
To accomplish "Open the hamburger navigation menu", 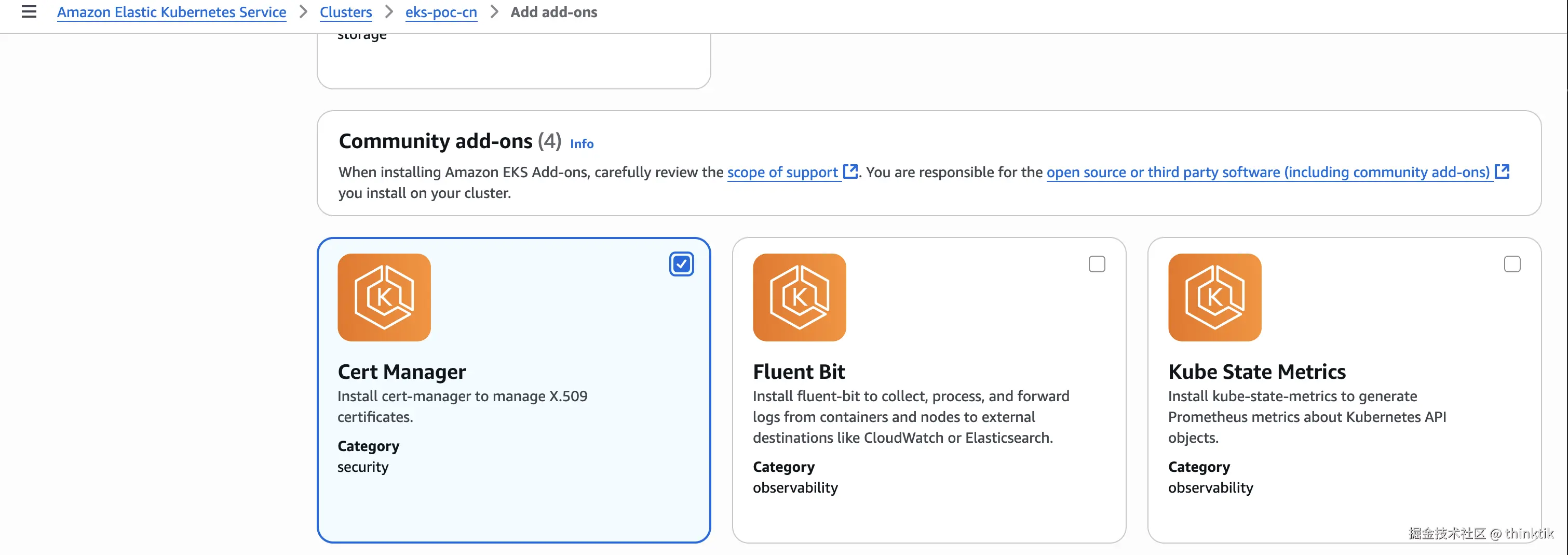I will coord(29,11).
